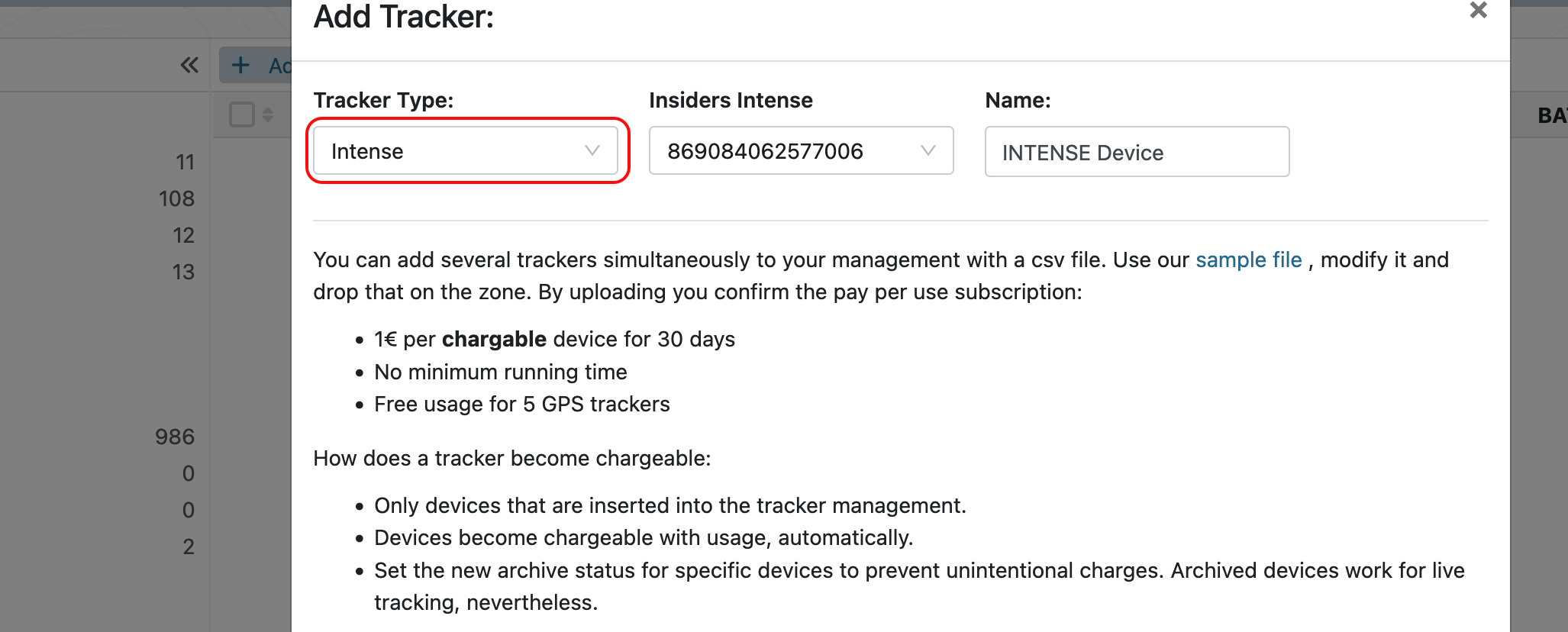
Task: Click the chevron arrow beside 869084062577006
Action: coord(928,151)
